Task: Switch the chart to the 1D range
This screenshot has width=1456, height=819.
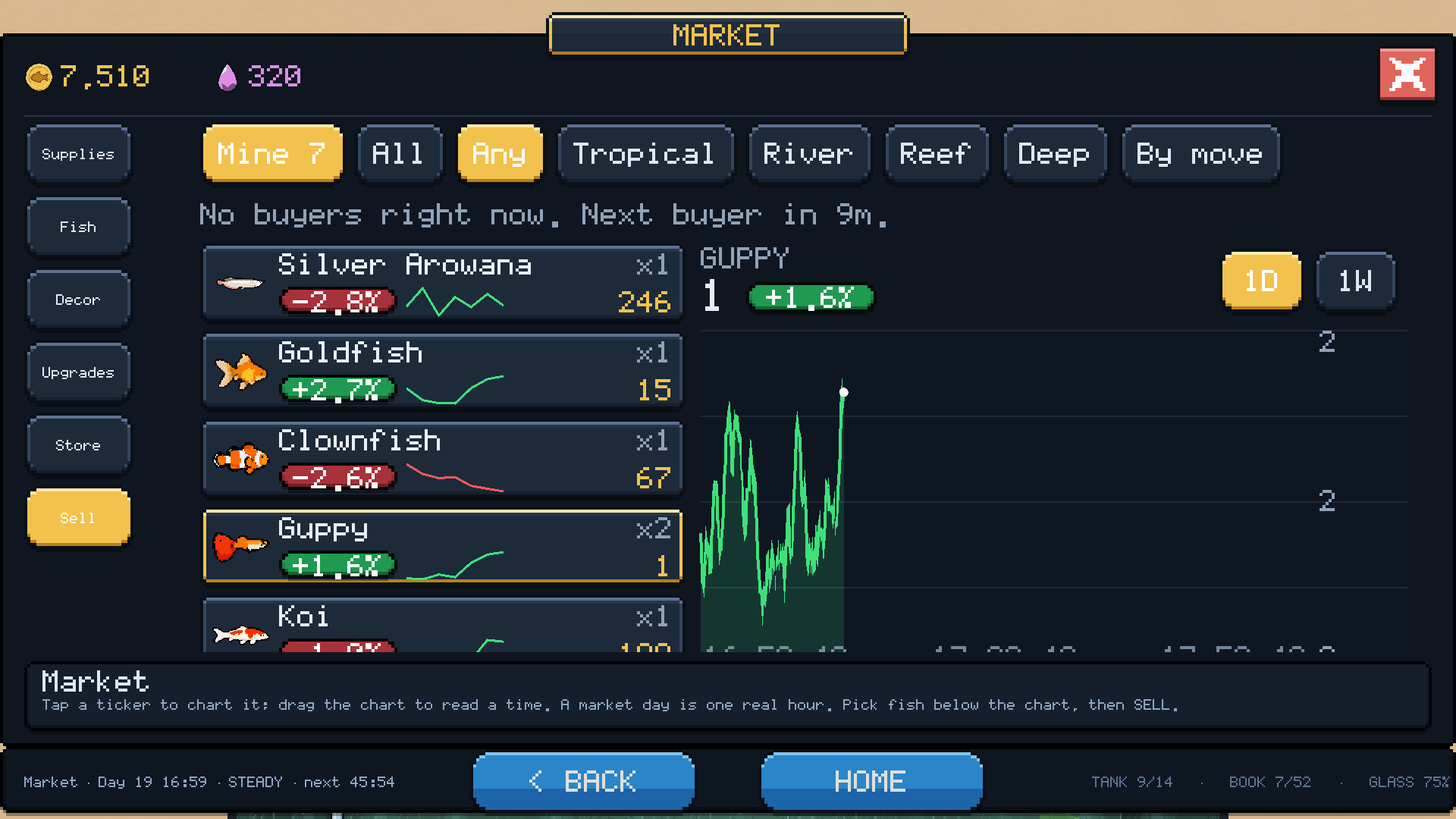Action: click(x=1262, y=281)
